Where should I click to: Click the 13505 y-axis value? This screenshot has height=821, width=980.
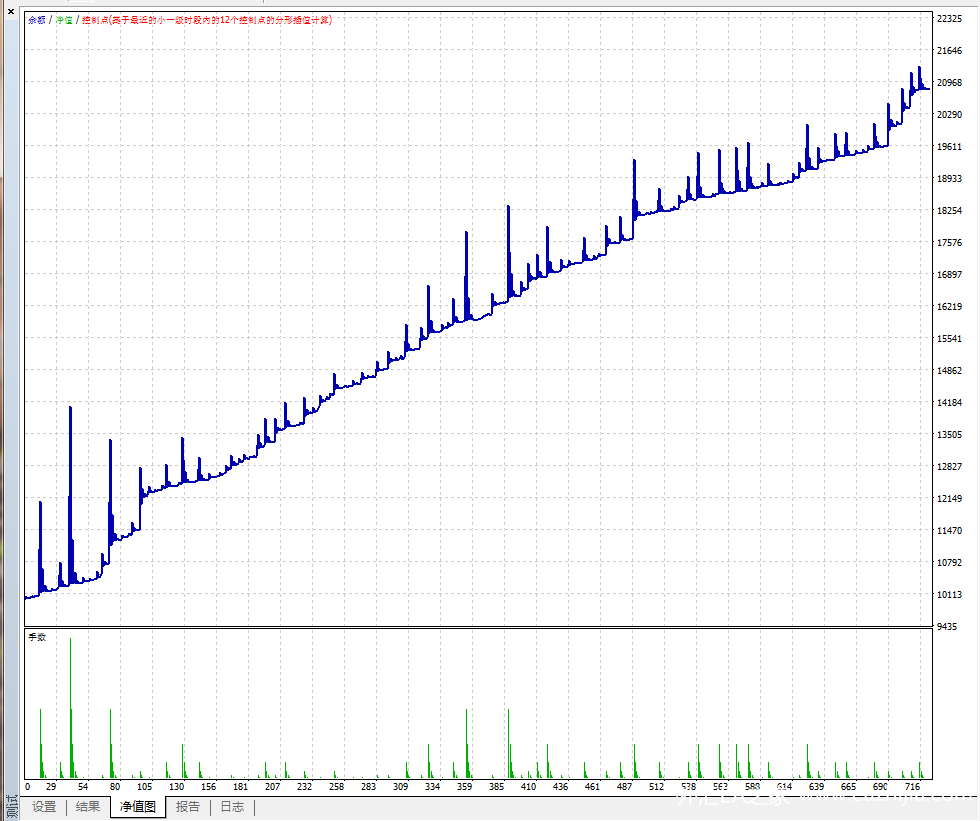click(949, 434)
